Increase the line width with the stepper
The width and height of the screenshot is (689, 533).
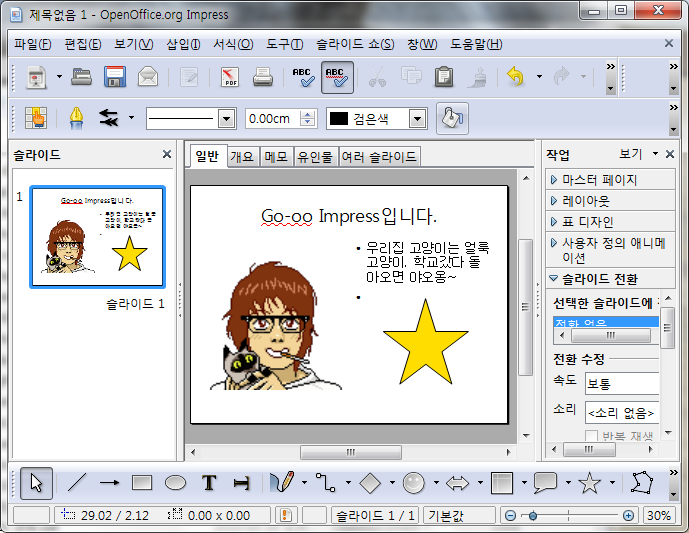pyautogui.click(x=308, y=114)
